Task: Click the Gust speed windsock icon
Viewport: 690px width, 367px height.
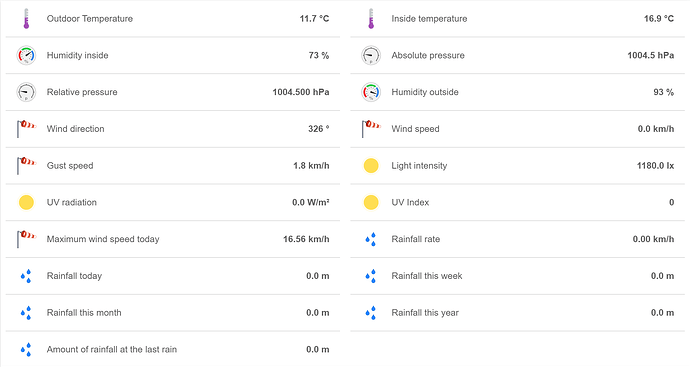Action: (26, 165)
